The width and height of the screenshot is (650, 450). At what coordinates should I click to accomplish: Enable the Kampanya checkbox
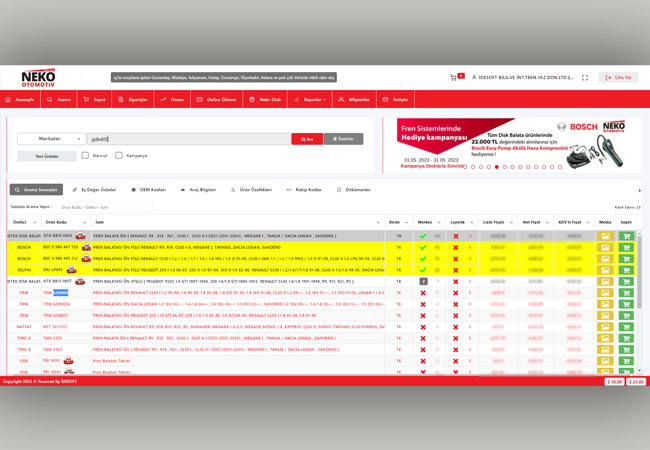coord(119,155)
